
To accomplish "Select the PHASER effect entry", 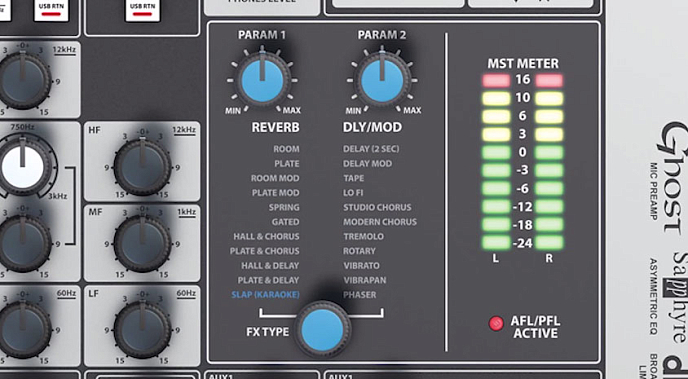I will [x=360, y=294].
